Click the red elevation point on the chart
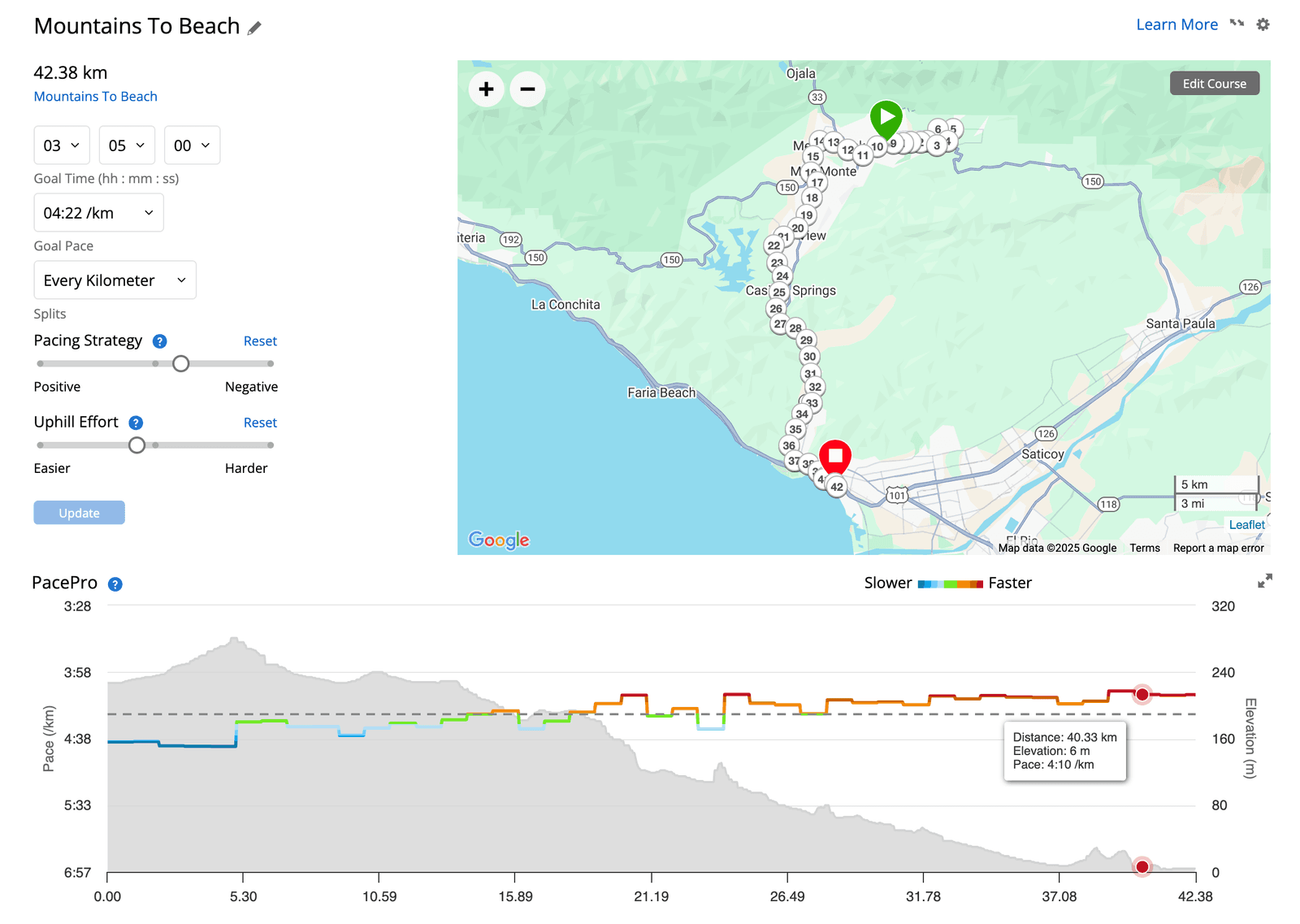The image size is (1300, 924). tap(1142, 867)
